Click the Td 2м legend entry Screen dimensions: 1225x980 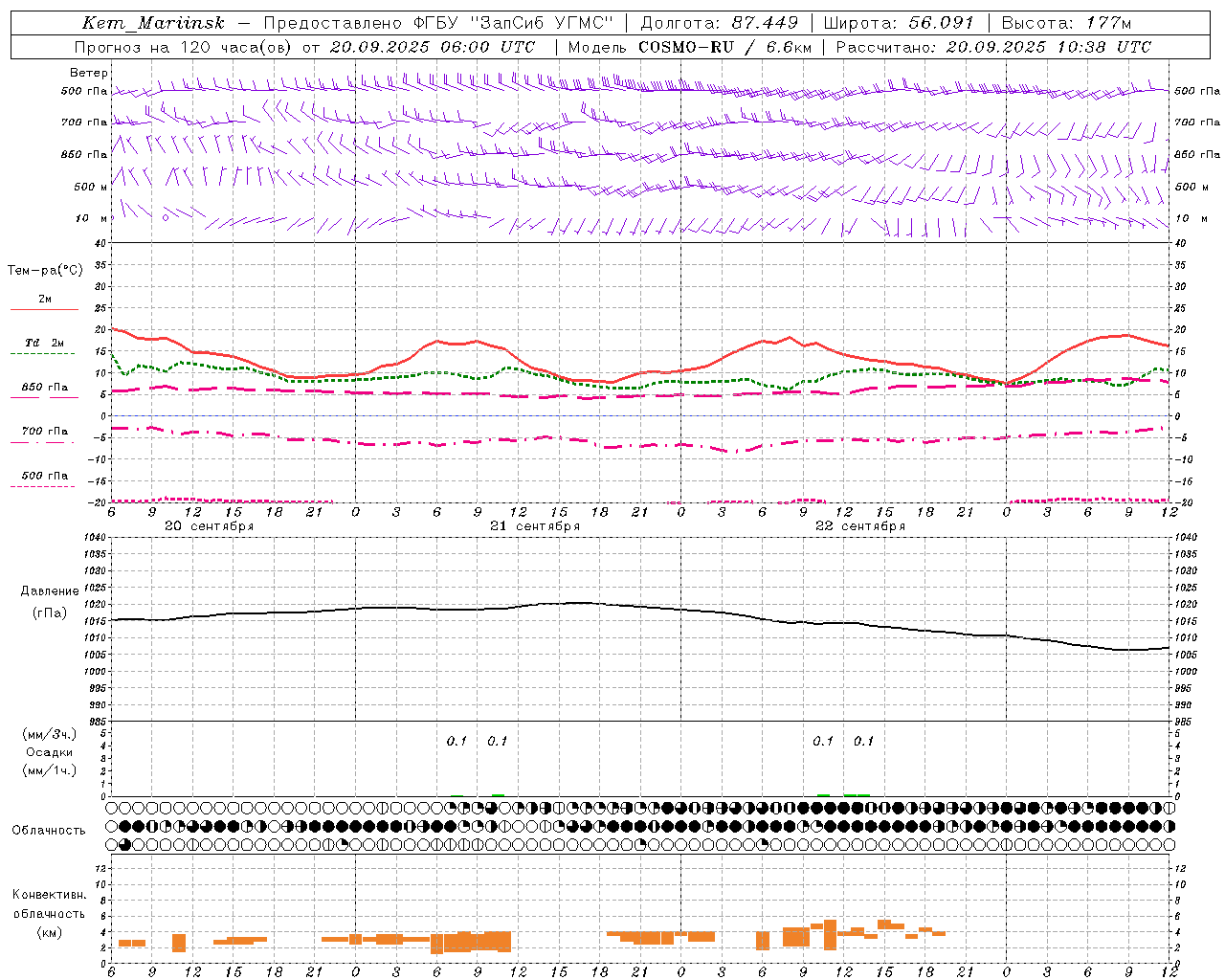pos(44,343)
